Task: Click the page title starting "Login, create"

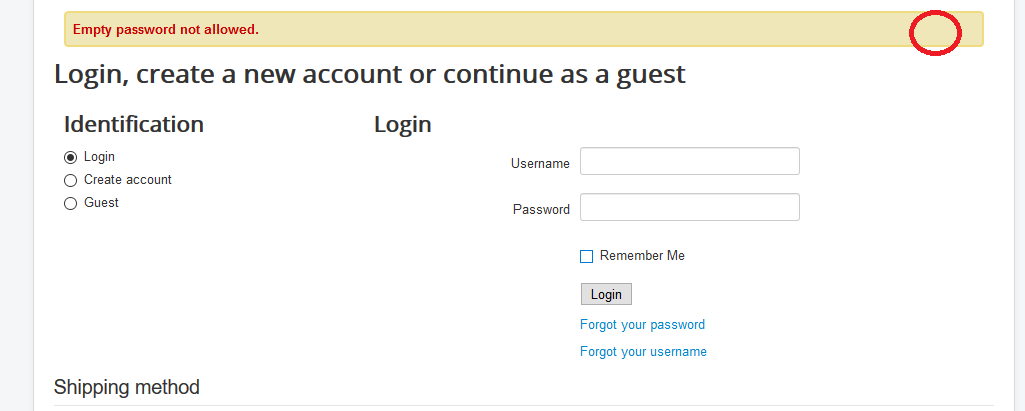Action: [x=370, y=73]
